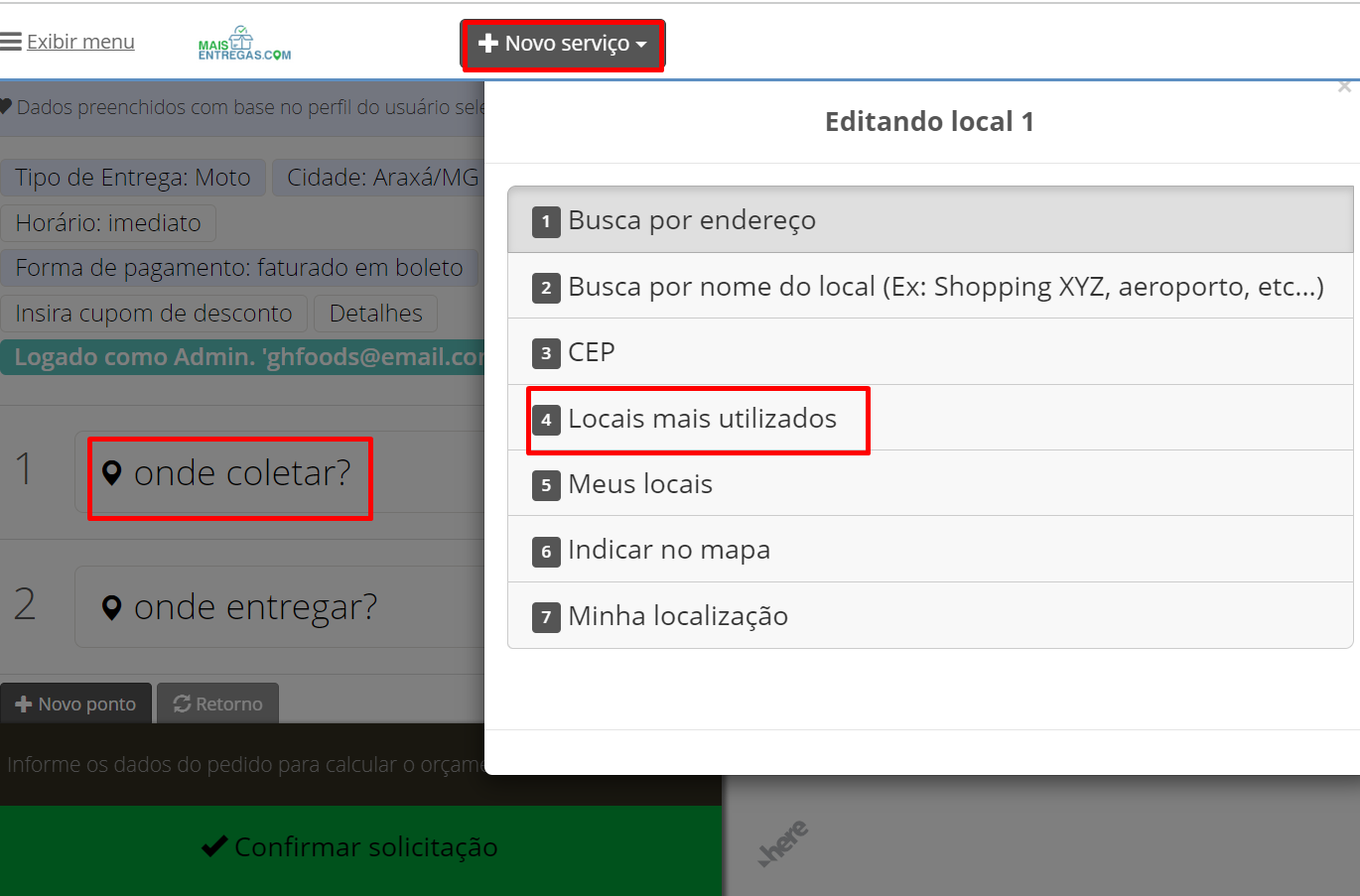Select the CEP search option
The width and height of the screenshot is (1360, 896).
click(x=930, y=351)
